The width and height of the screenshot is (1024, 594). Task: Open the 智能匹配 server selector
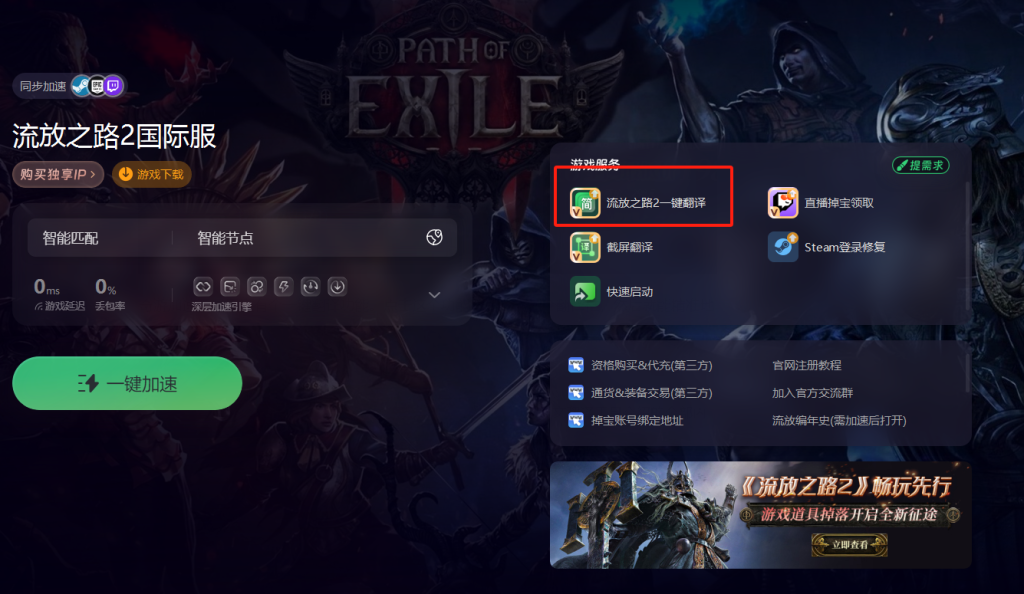[x=71, y=238]
